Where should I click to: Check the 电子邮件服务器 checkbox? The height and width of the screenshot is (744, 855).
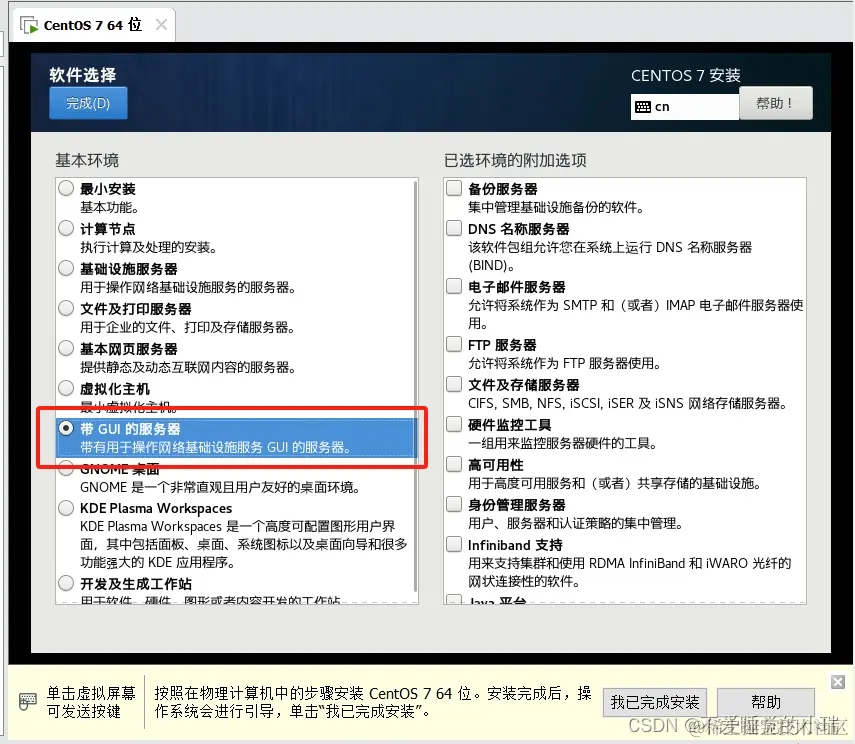[x=454, y=286]
